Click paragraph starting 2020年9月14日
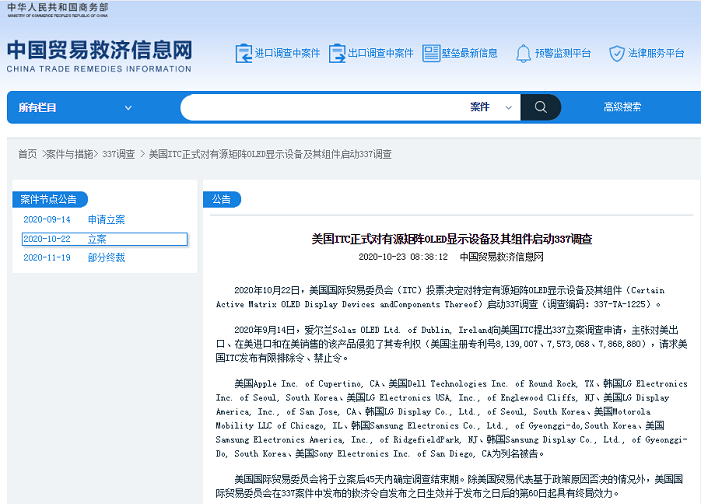 pyautogui.click(x=452, y=344)
